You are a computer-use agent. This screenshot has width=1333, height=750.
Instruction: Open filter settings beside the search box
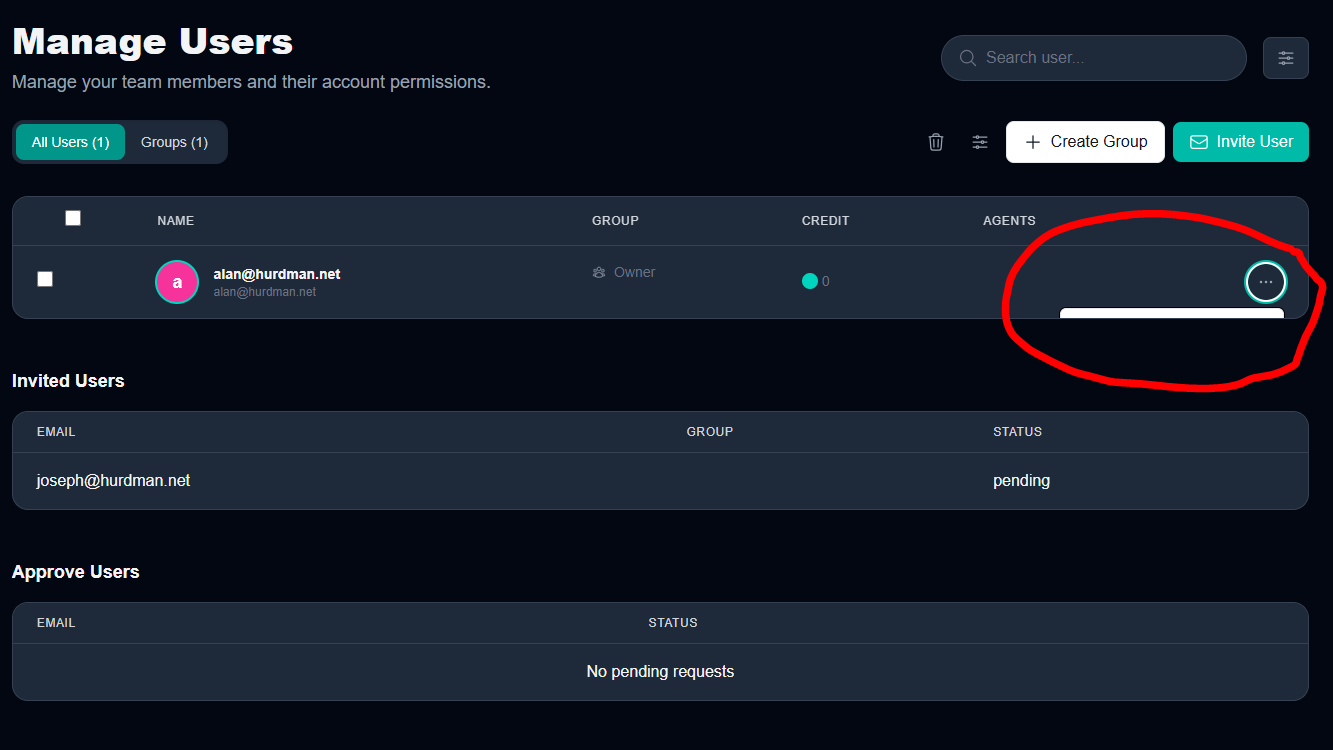tap(1286, 58)
